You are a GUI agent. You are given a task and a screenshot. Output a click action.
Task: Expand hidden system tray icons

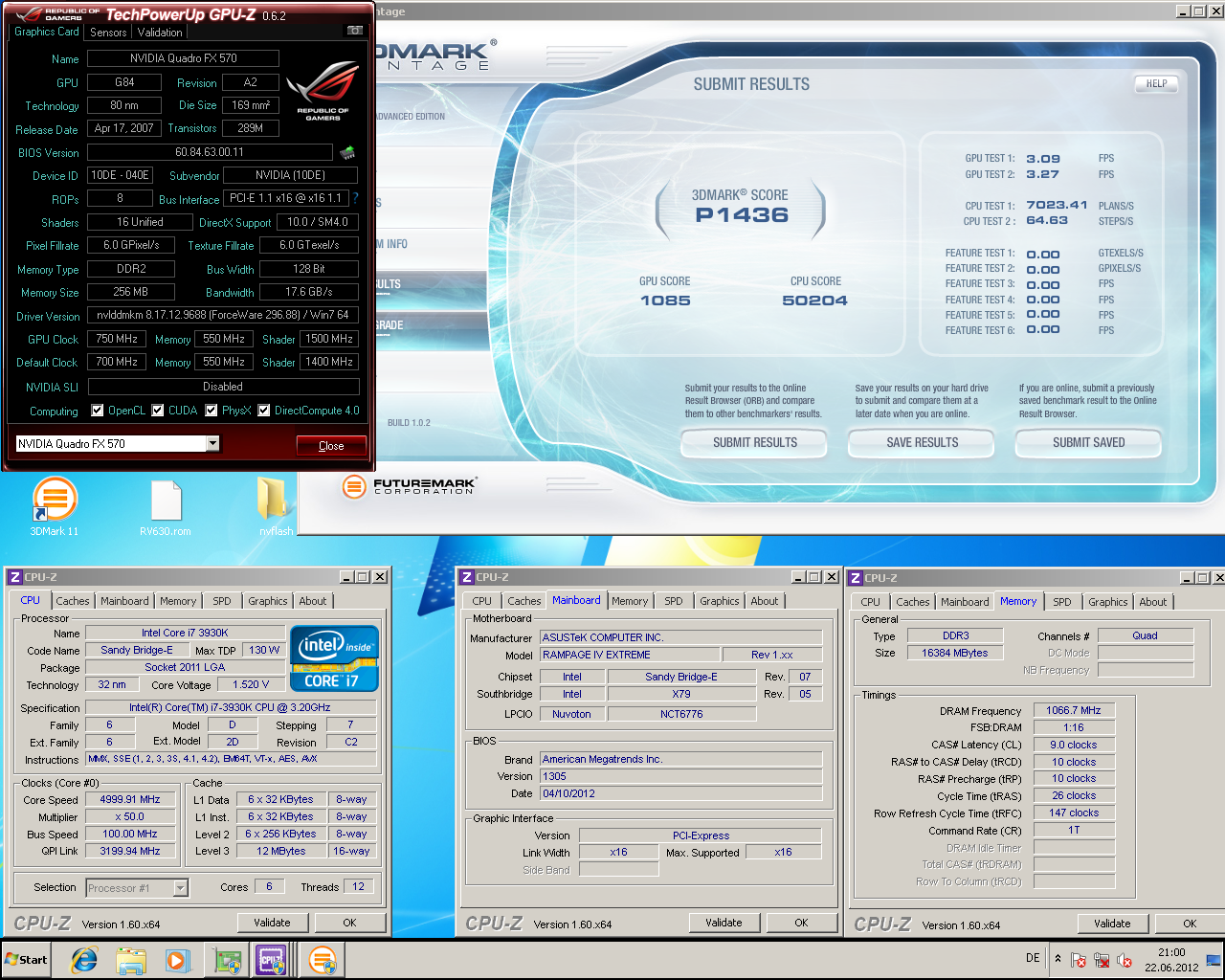(x=1058, y=959)
